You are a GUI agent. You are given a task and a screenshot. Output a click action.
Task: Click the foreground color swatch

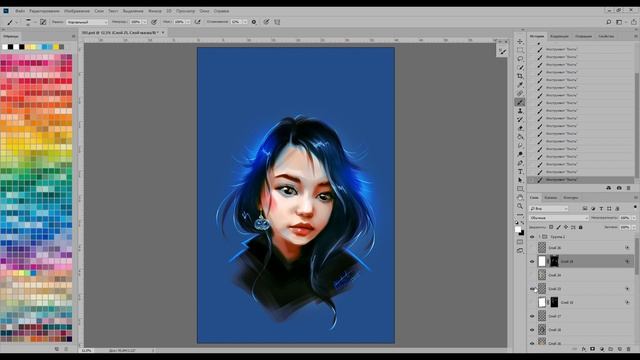click(518, 229)
